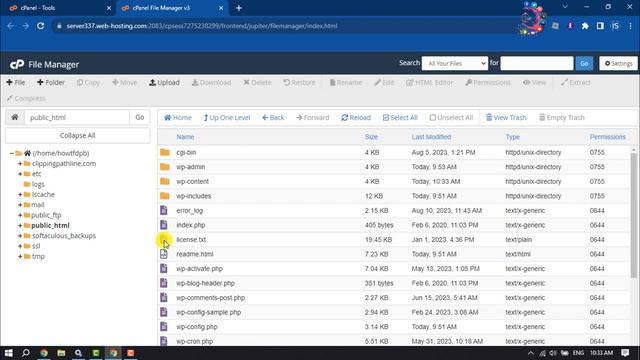This screenshot has width=640, height=360.
Task: Sort by Last Modified column
Action: [x=431, y=137]
